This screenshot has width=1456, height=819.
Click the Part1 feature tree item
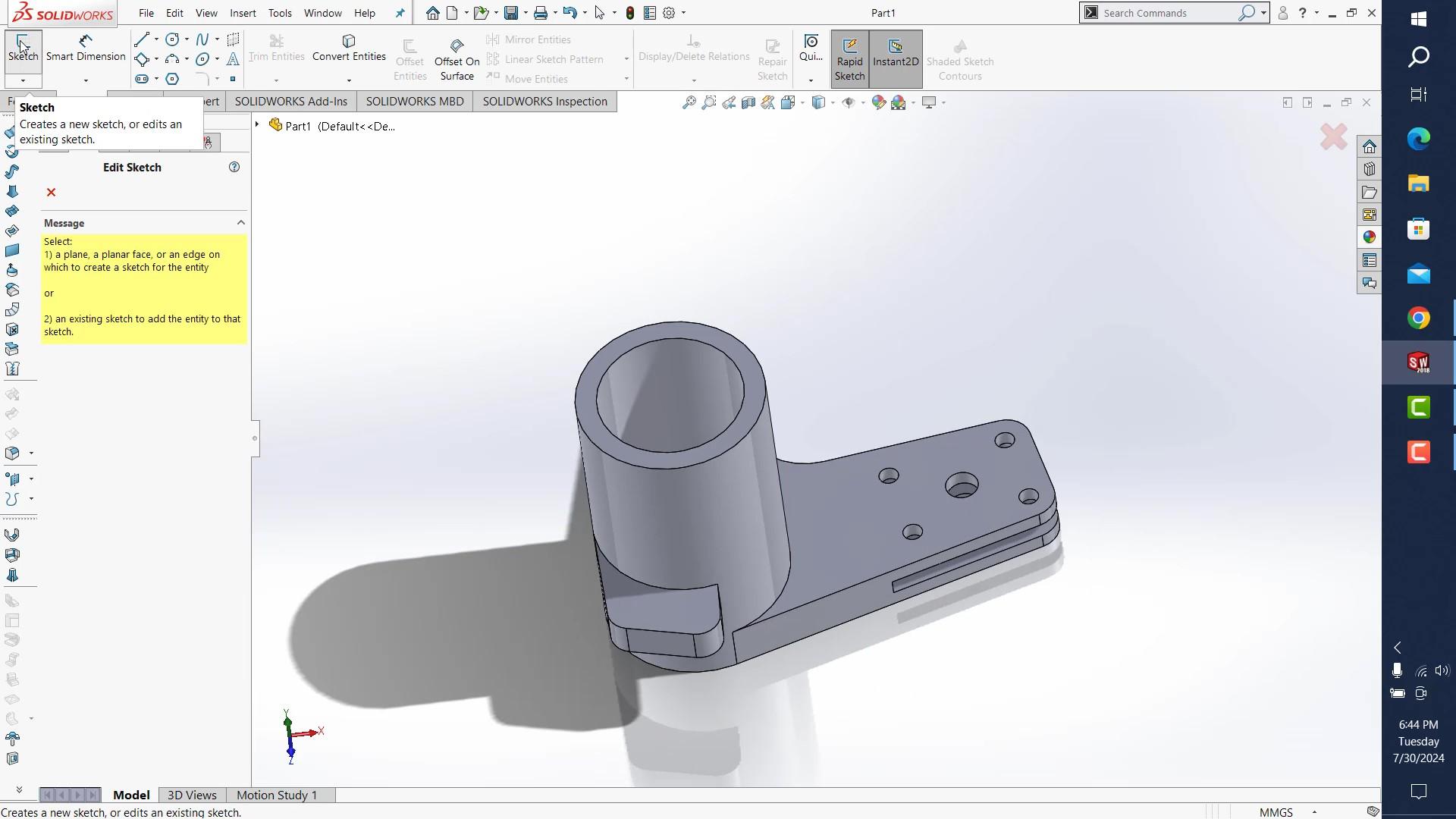[297, 126]
